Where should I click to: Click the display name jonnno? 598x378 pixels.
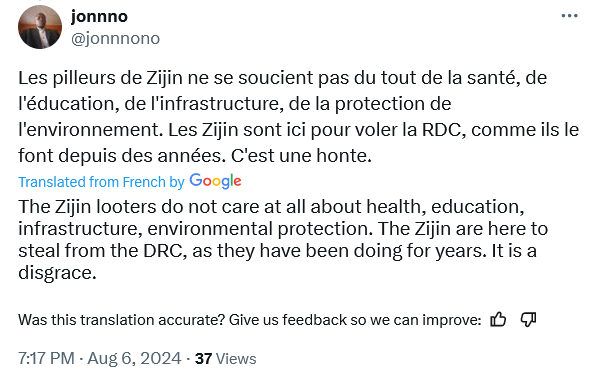click(99, 16)
